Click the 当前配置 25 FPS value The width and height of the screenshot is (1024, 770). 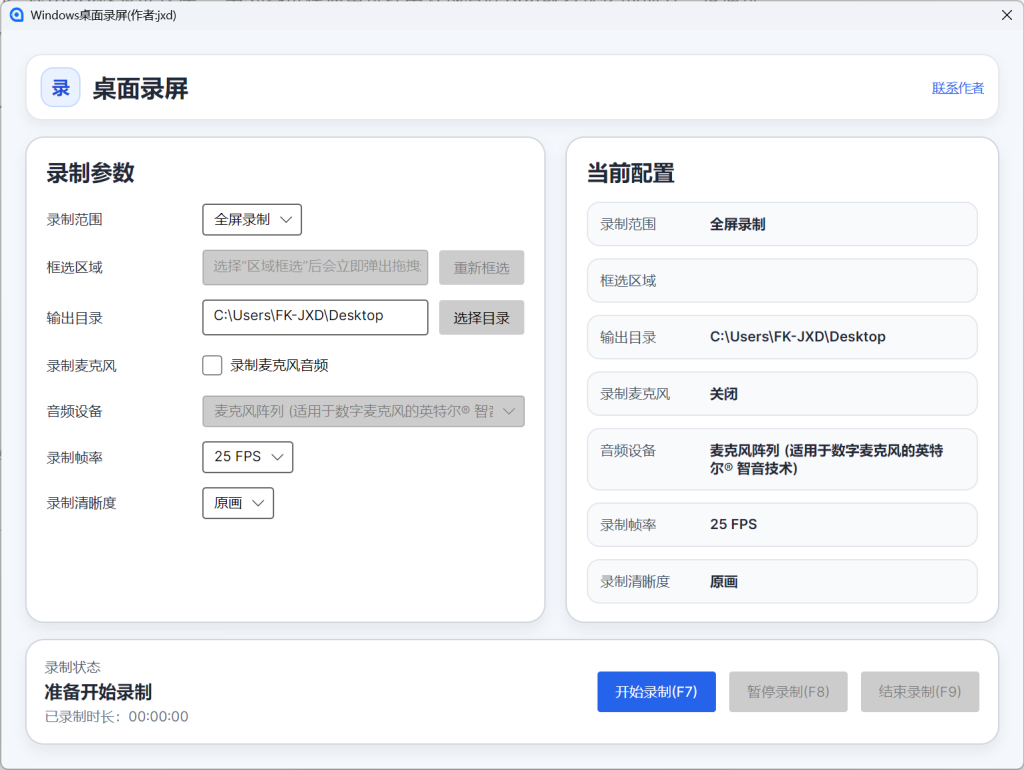pos(733,524)
